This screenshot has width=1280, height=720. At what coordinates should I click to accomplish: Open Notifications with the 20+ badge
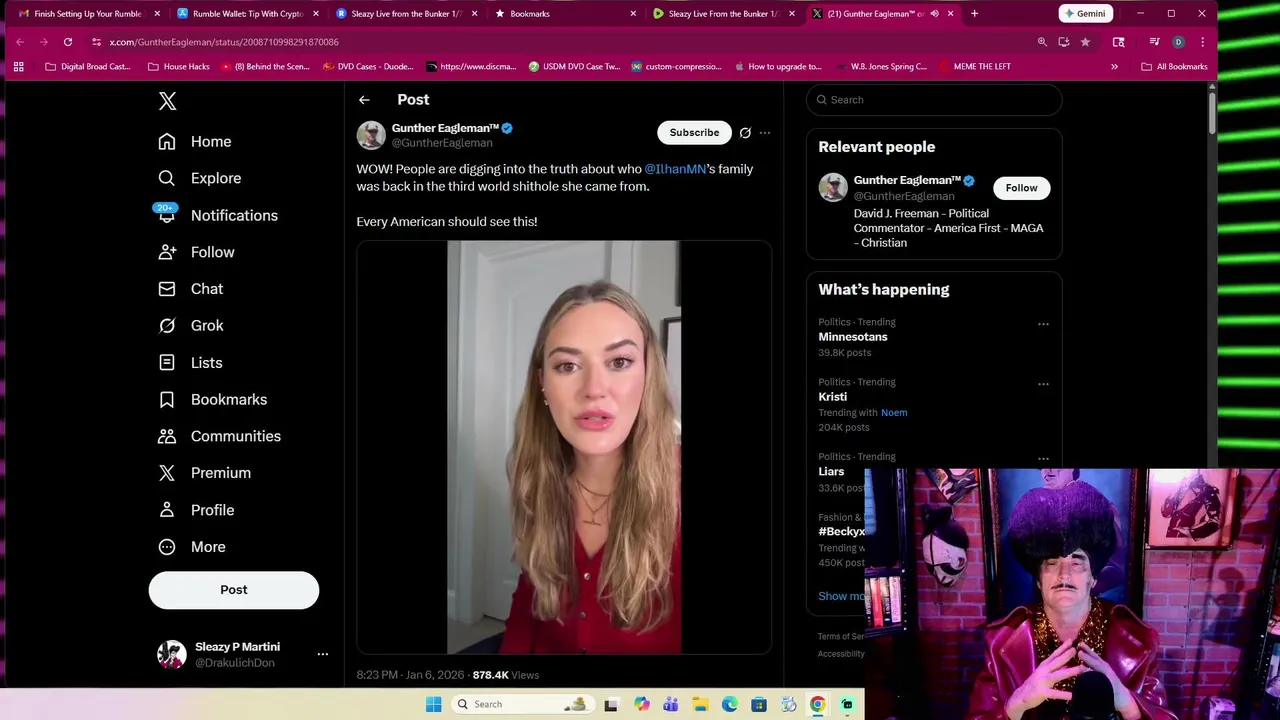pyautogui.click(x=218, y=215)
